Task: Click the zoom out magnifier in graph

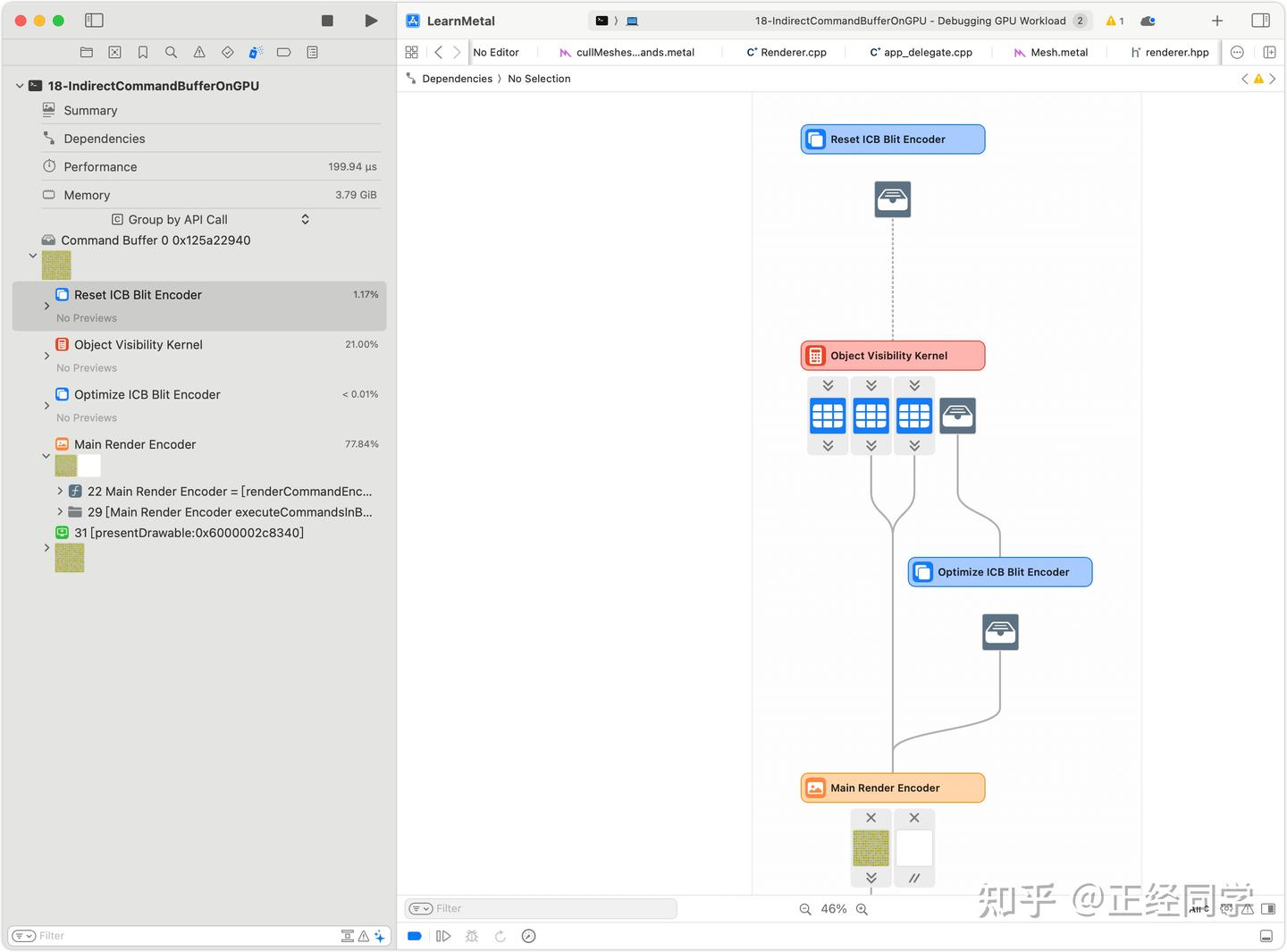Action: click(x=805, y=909)
